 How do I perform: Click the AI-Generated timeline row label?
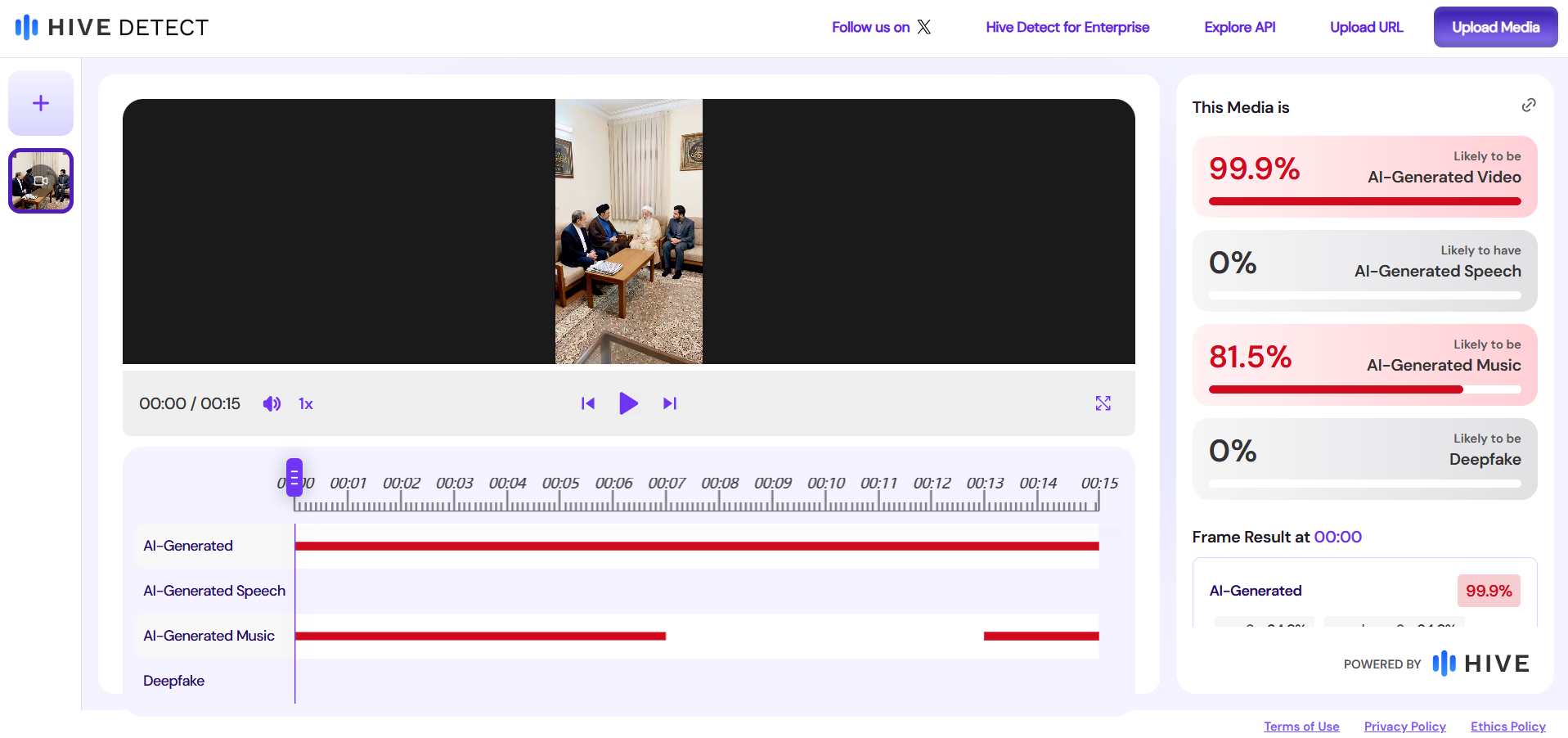pyautogui.click(x=188, y=546)
